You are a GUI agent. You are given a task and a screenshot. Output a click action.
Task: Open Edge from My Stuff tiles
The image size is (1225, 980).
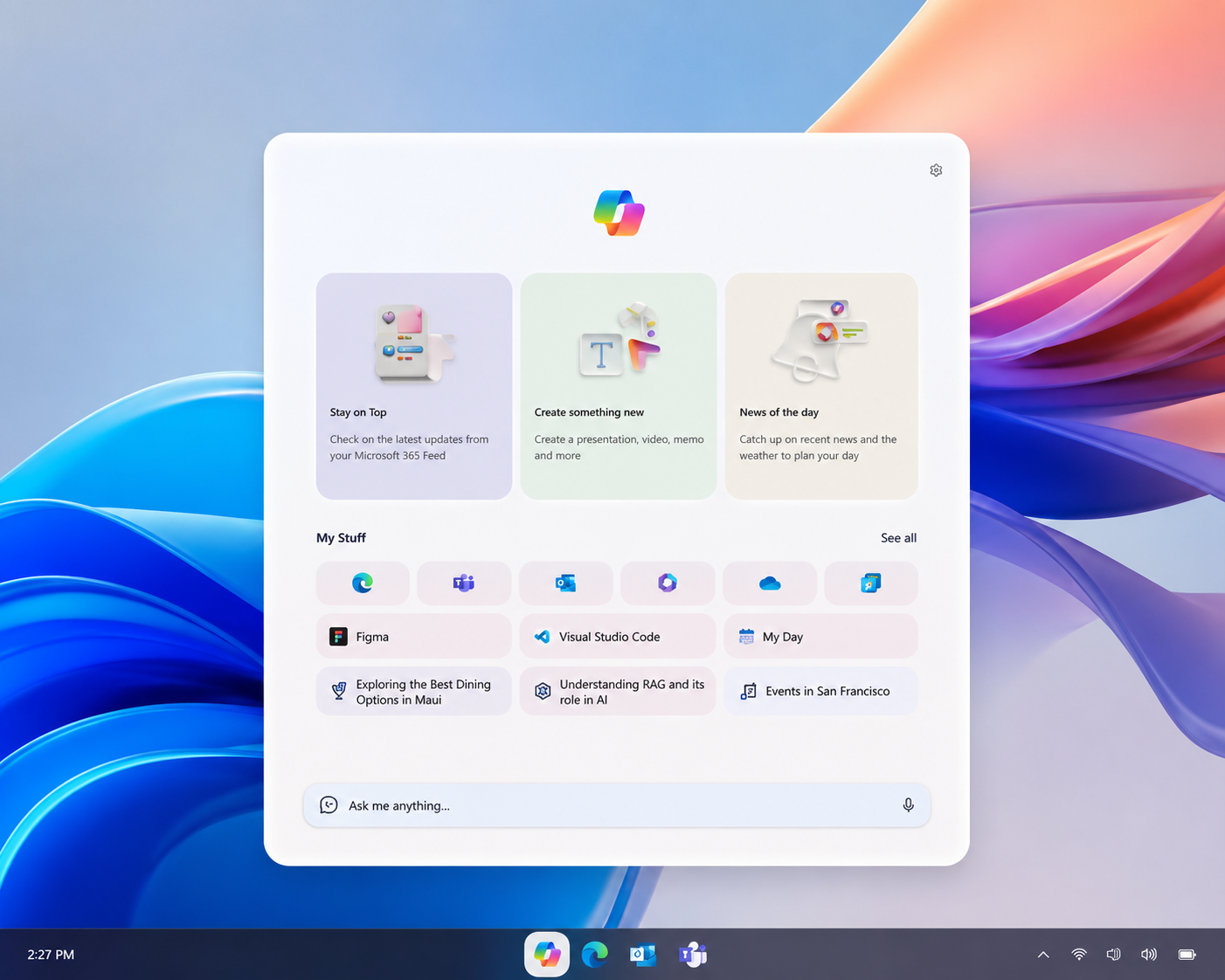[x=363, y=583]
